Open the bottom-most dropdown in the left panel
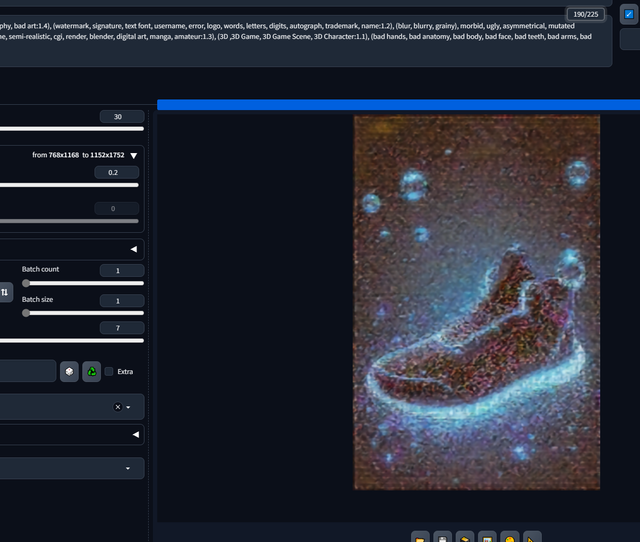This screenshot has width=640, height=542. point(72,468)
